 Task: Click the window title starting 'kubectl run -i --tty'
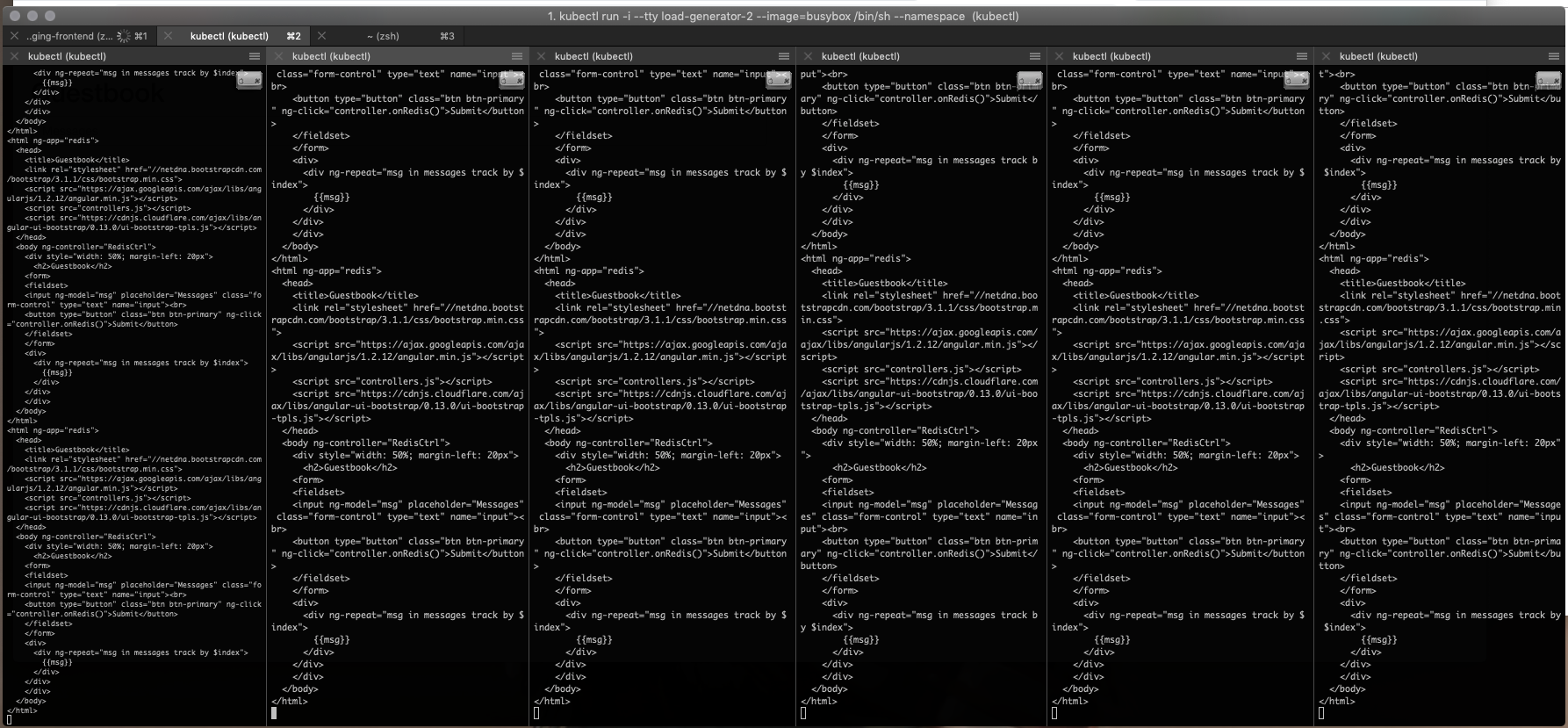click(783, 16)
